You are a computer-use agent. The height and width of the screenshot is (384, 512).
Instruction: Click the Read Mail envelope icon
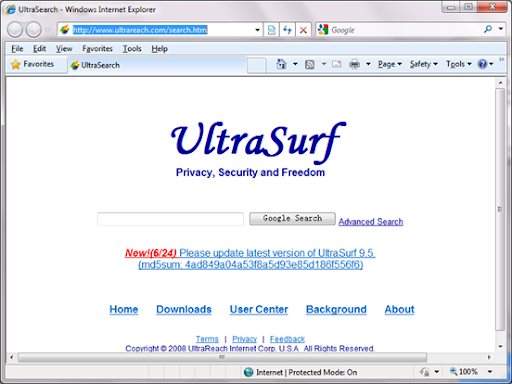tap(337, 64)
